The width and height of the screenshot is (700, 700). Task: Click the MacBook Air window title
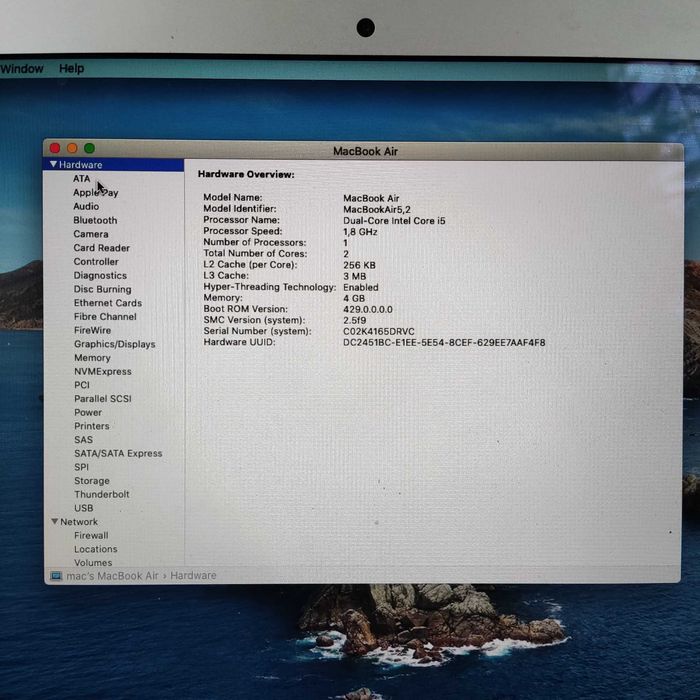point(365,151)
